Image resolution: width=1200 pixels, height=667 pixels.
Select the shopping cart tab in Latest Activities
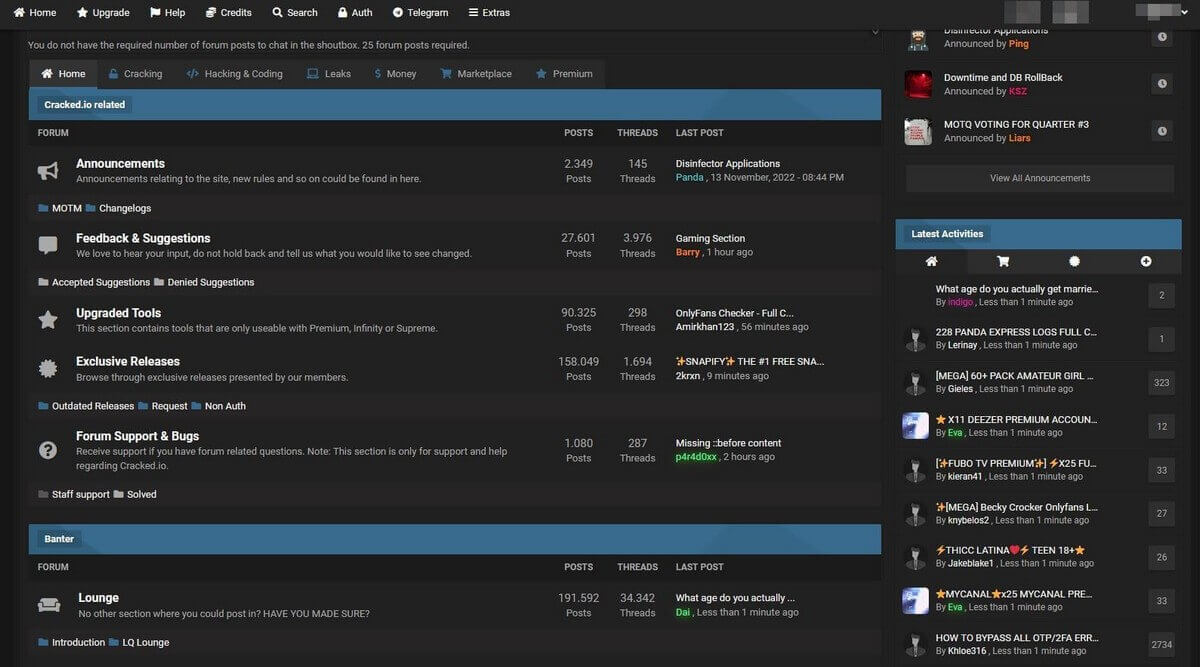[x=1003, y=261]
